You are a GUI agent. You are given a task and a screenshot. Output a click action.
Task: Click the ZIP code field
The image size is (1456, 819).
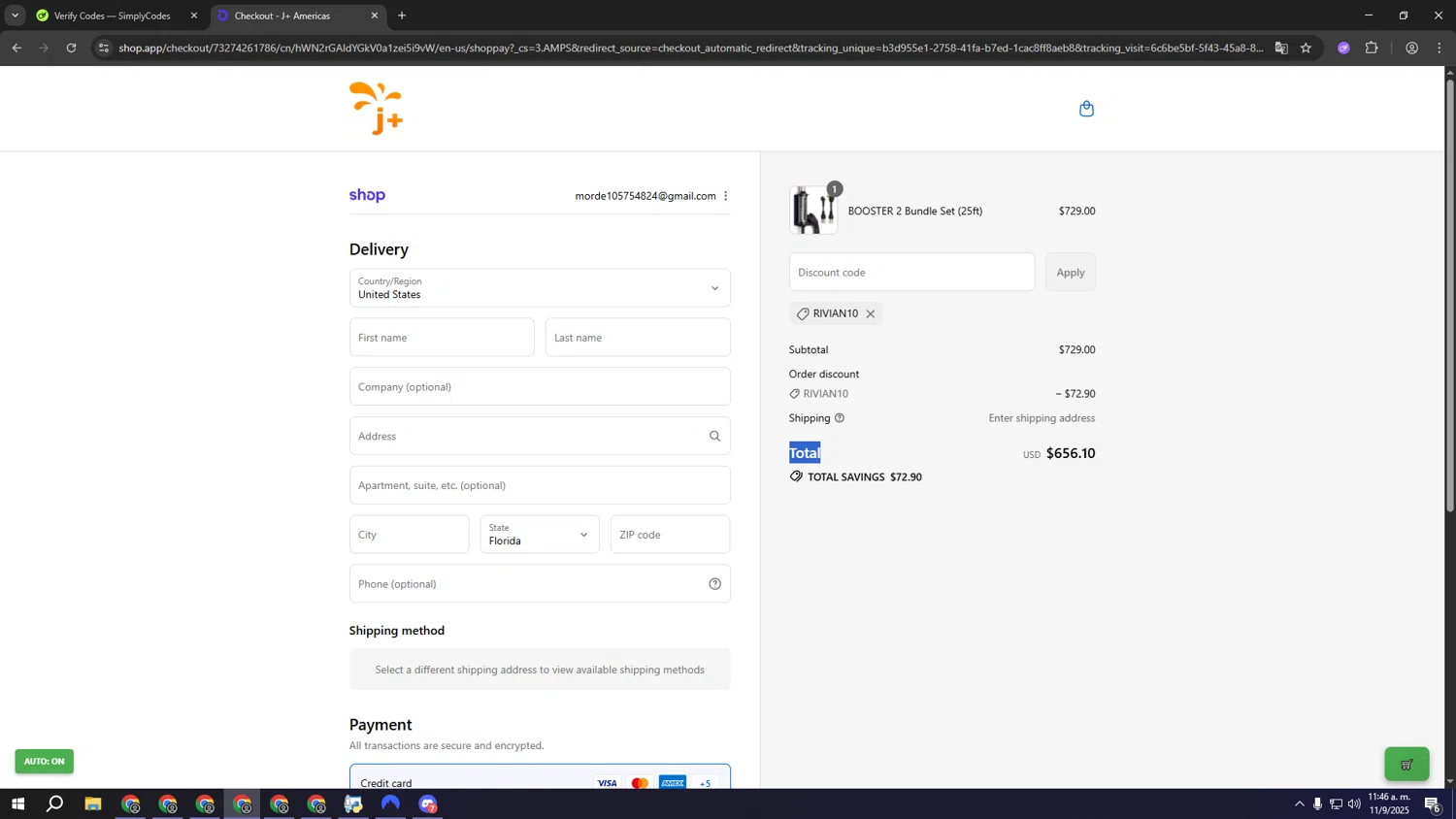click(x=670, y=535)
